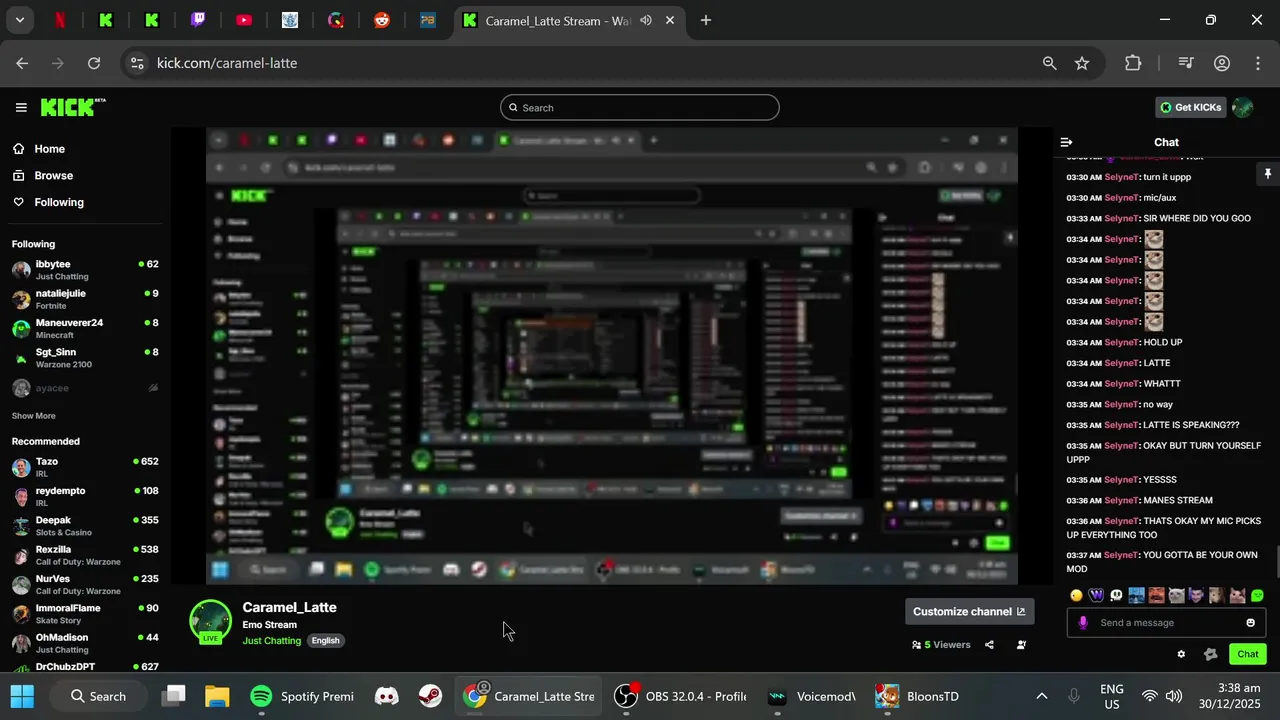Click the Just Chatting category link

click(272, 641)
